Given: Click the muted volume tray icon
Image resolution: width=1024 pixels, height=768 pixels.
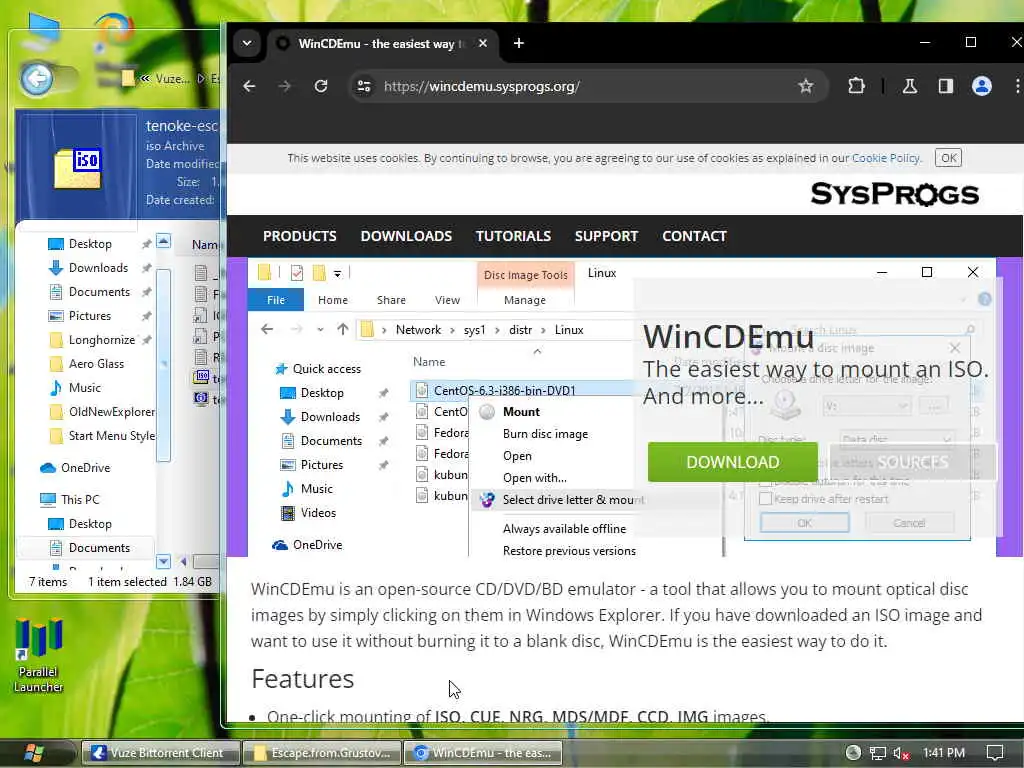Looking at the screenshot, I should (x=901, y=753).
